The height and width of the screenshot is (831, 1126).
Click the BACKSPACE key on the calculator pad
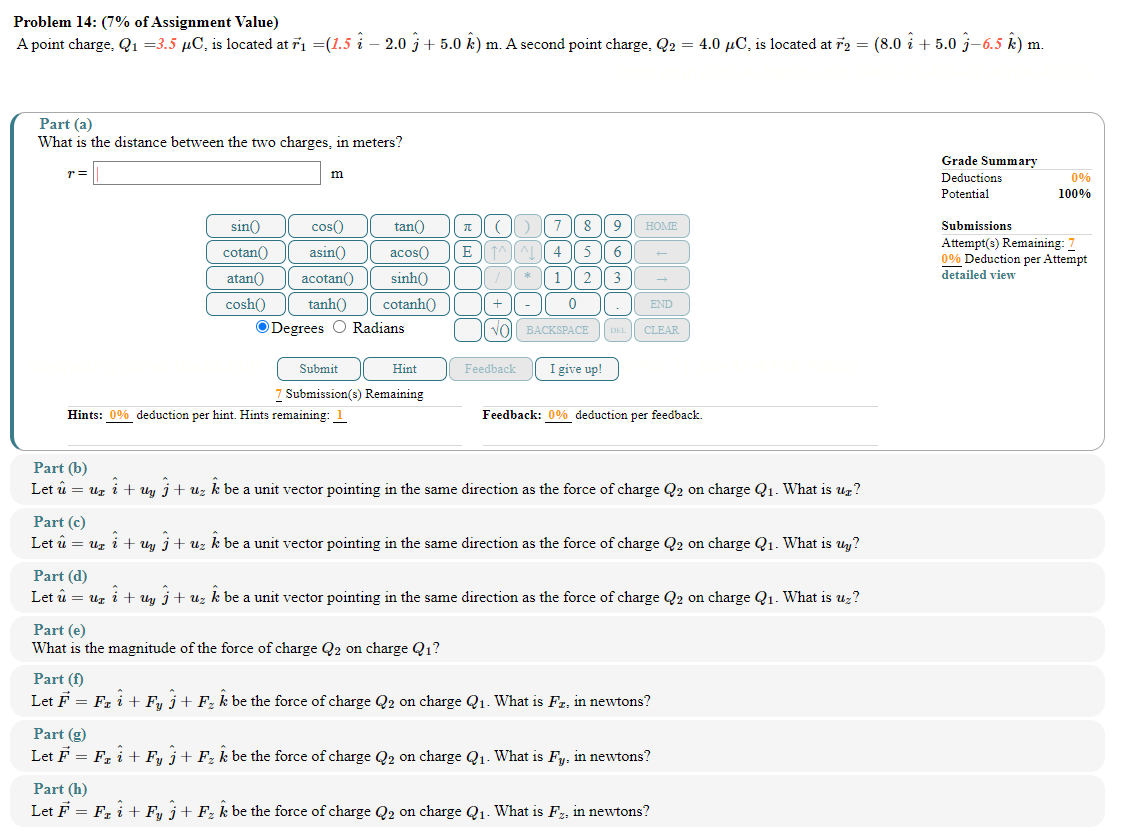[x=558, y=330]
